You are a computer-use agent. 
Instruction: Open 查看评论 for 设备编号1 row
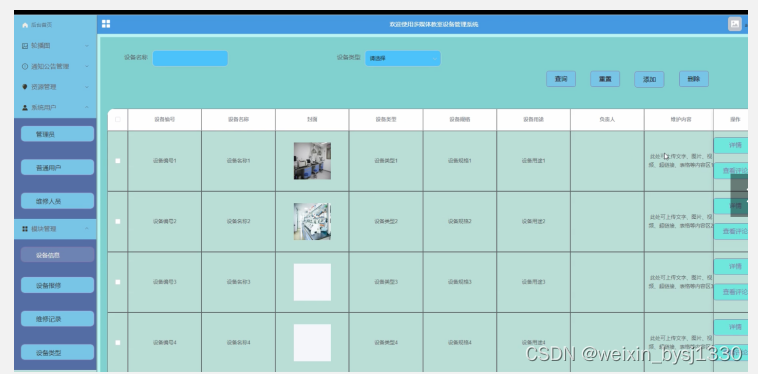pos(731,171)
